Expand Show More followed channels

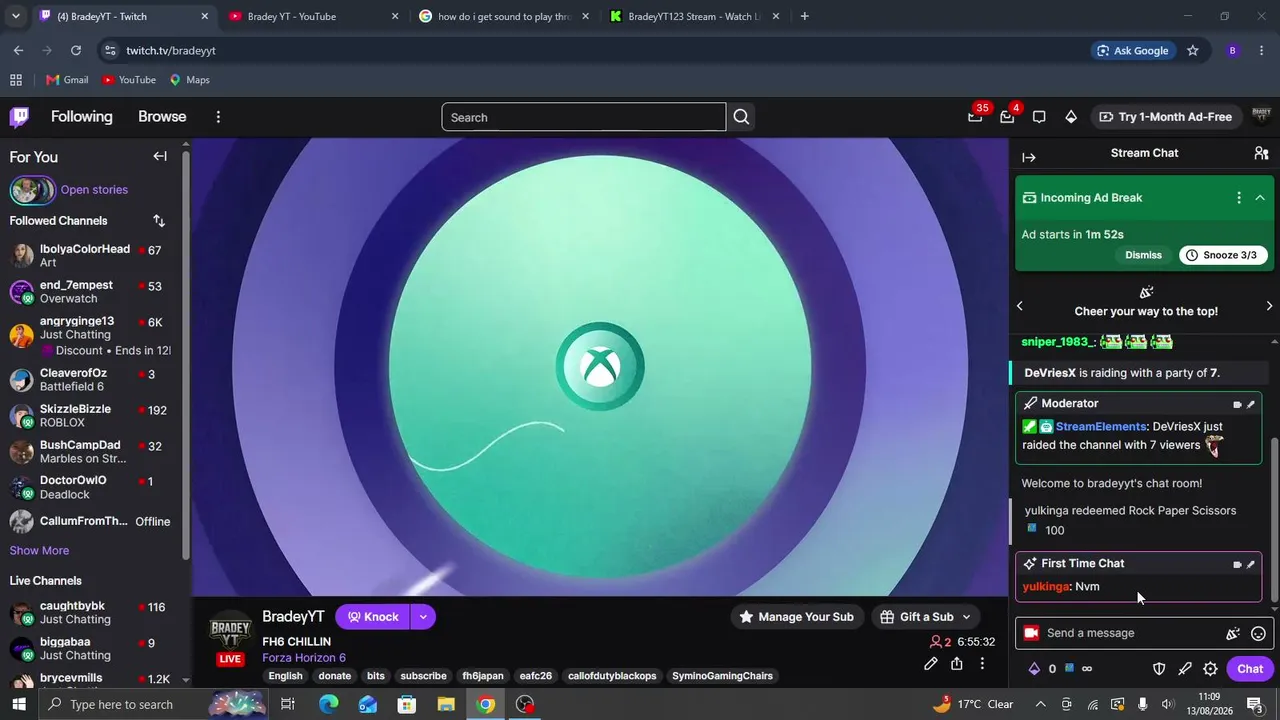pyautogui.click(x=39, y=551)
